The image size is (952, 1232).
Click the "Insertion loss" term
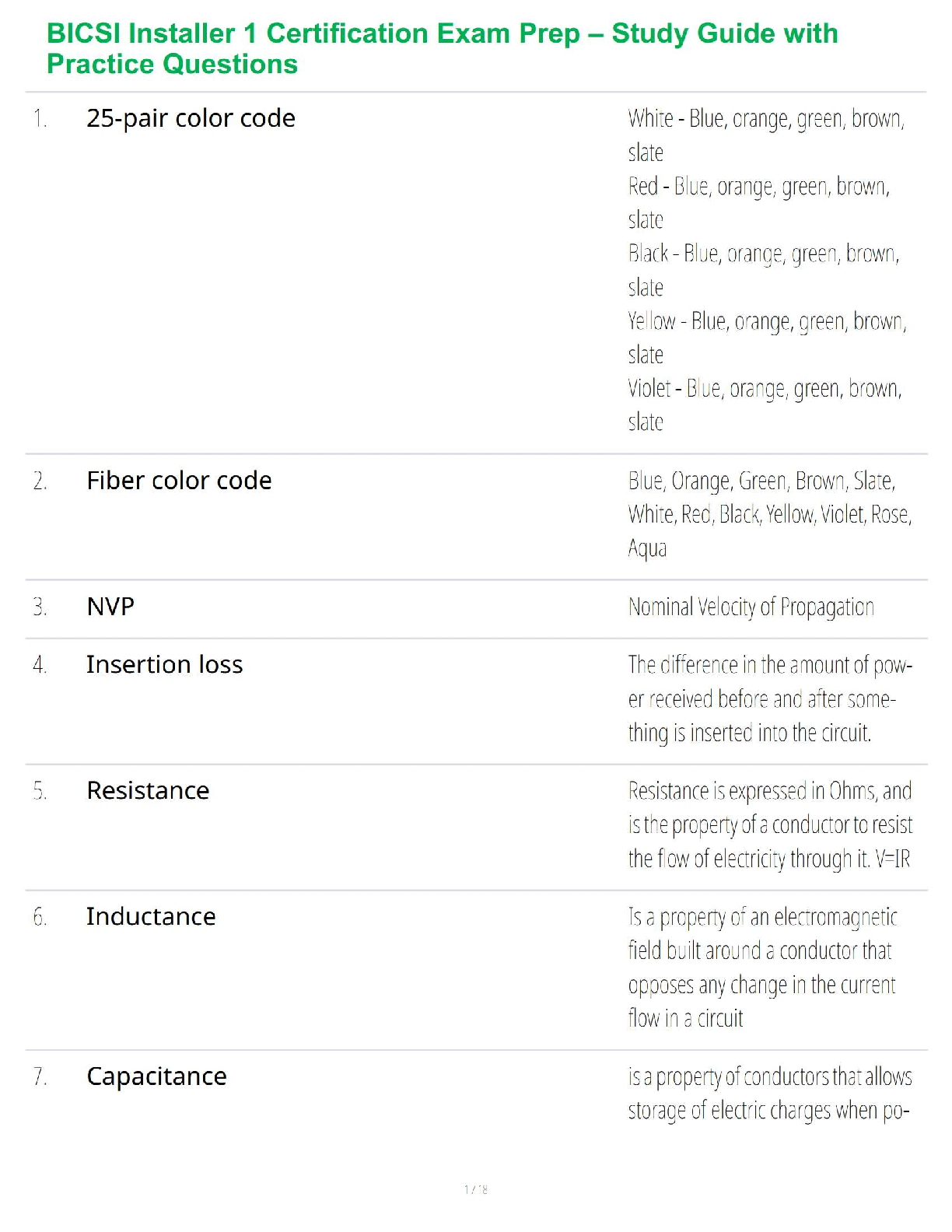pyautogui.click(x=164, y=665)
